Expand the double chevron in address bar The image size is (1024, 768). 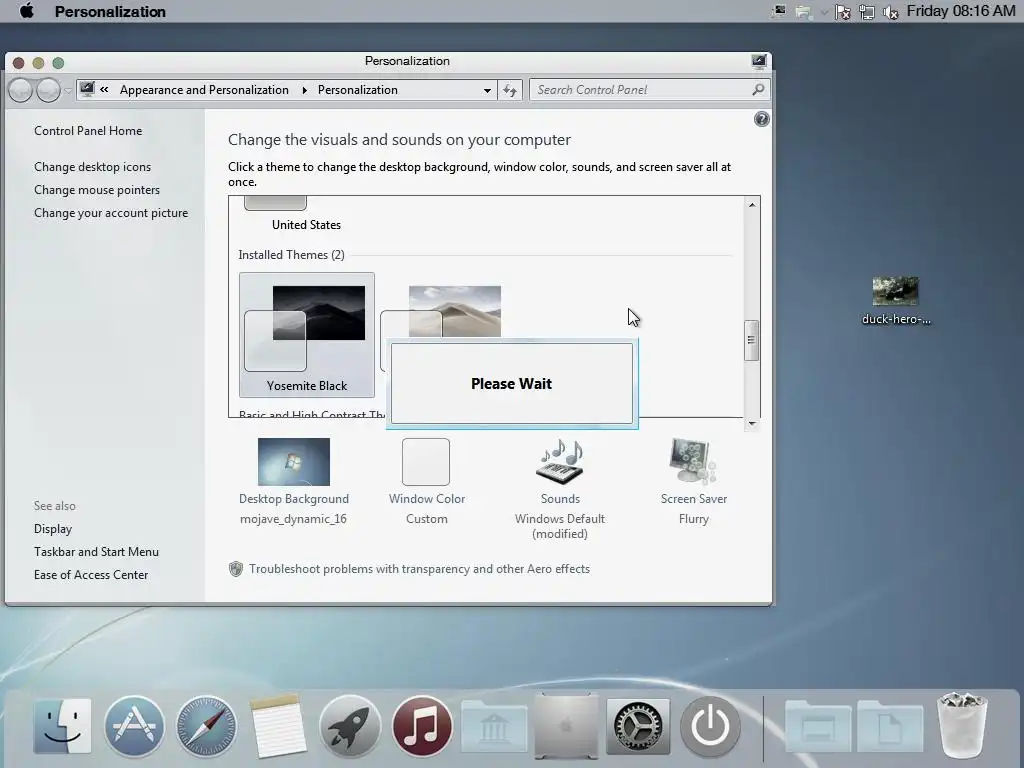point(104,89)
